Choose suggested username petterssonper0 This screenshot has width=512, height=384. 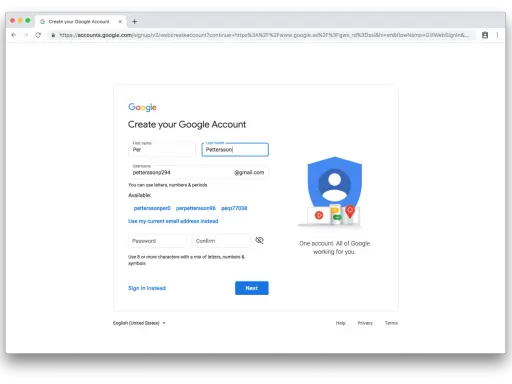[x=152, y=208]
